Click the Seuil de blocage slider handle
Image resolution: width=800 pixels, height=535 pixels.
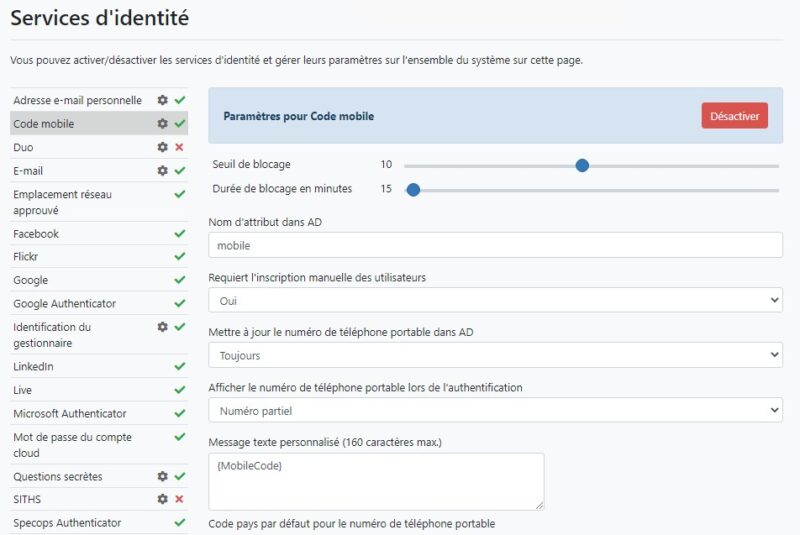pyautogui.click(x=582, y=165)
